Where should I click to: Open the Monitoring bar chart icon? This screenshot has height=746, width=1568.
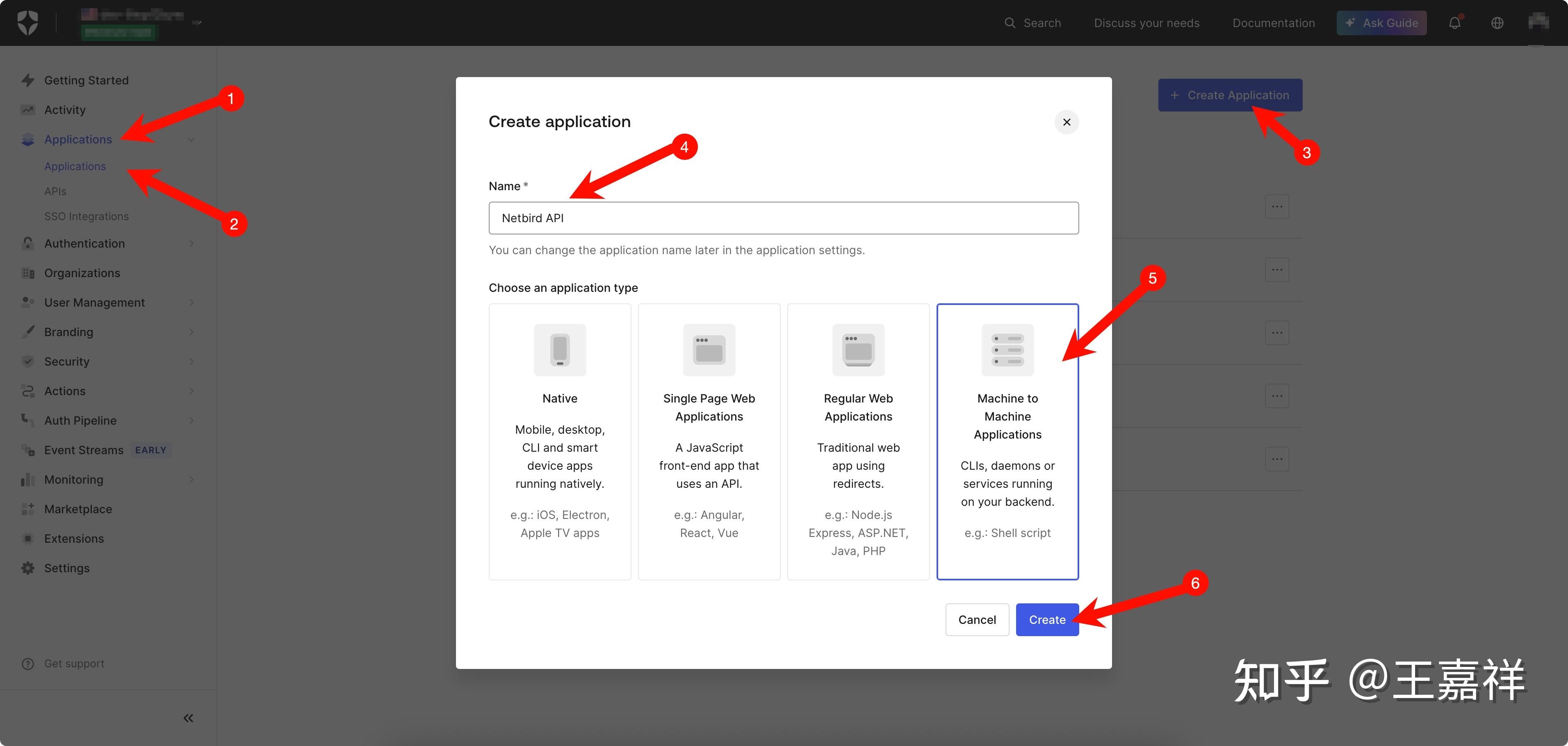click(28, 480)
